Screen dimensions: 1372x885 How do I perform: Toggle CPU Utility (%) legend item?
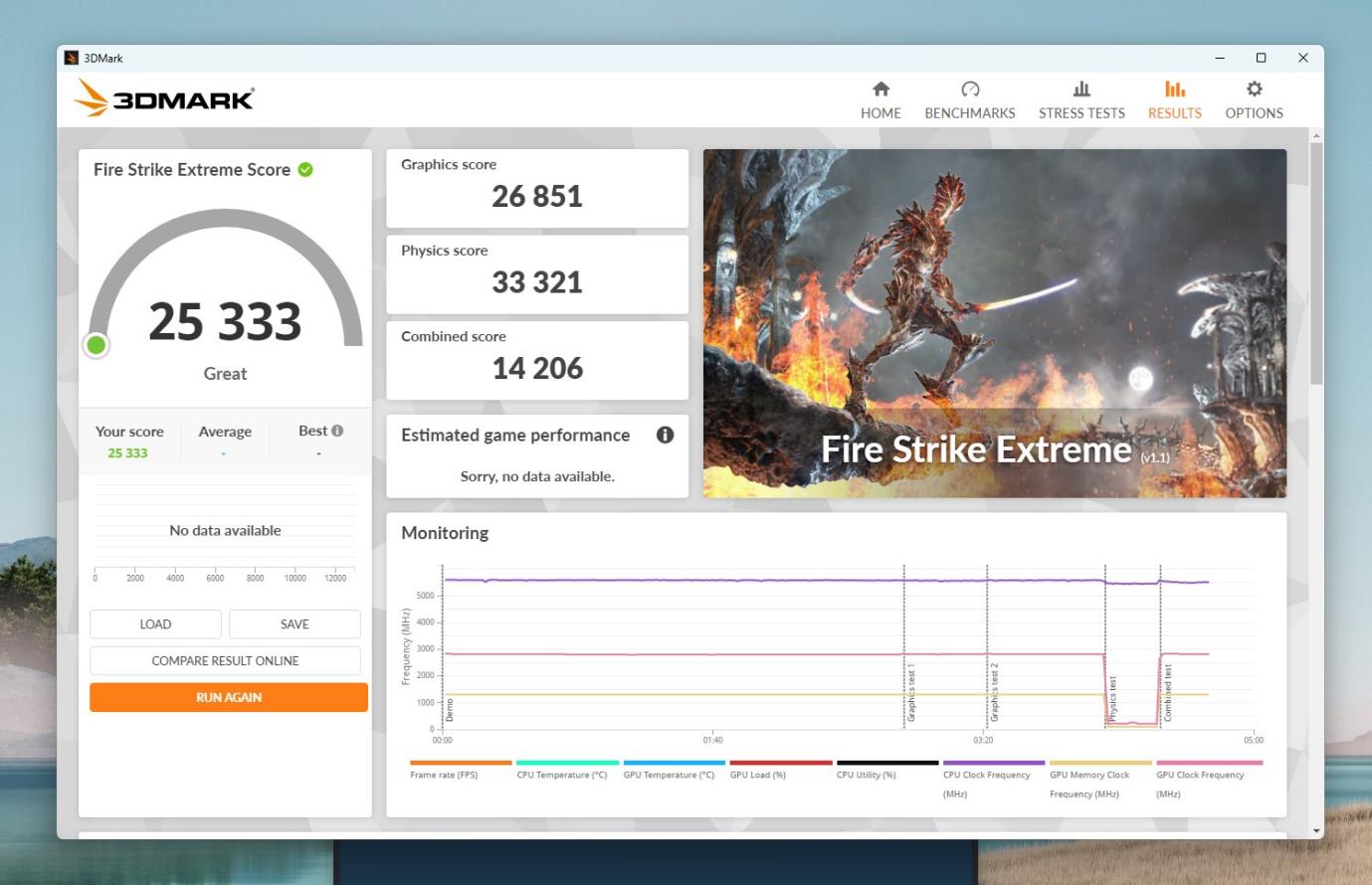pyautogui.click(x=886, y=771)
